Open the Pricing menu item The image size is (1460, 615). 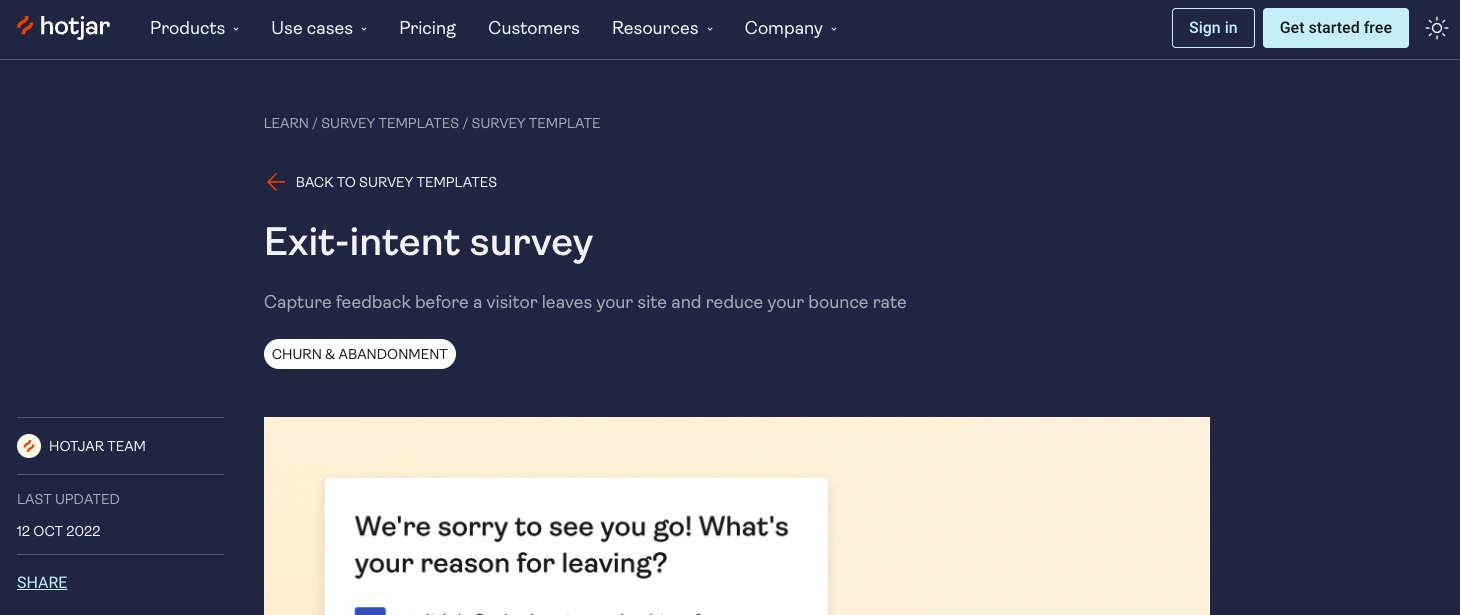pos(427,28)
